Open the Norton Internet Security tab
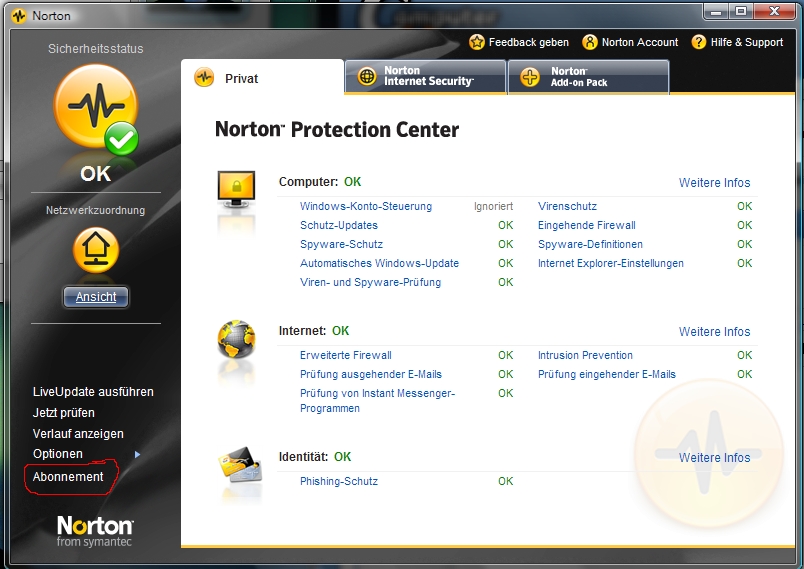Viewport: 804px width, 569px height. [x=426, y=77]
